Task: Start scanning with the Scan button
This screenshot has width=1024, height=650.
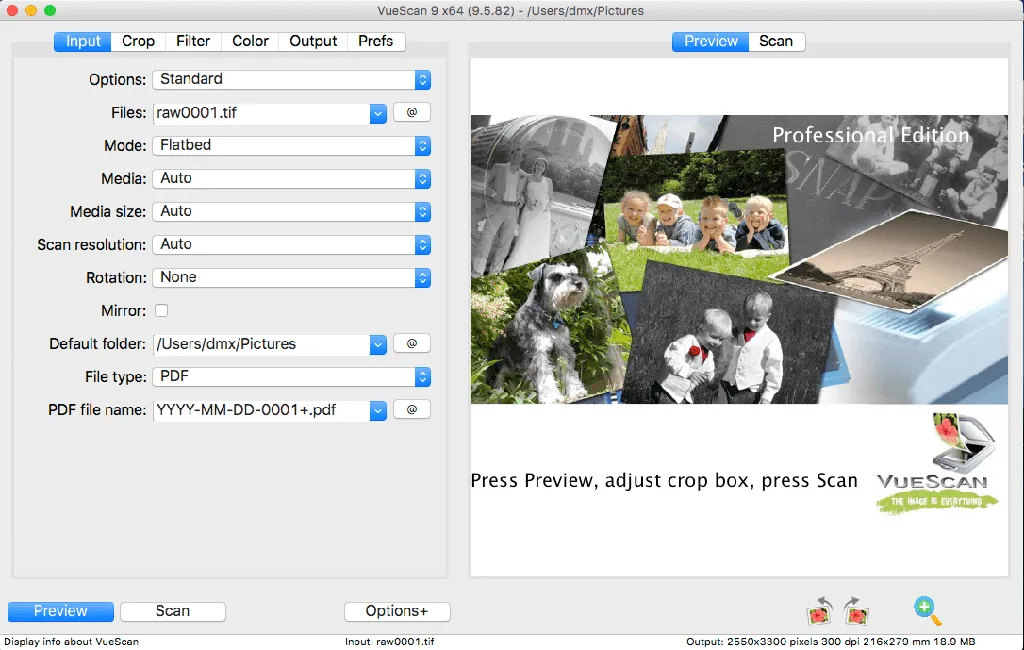Action: click(172, 611)
